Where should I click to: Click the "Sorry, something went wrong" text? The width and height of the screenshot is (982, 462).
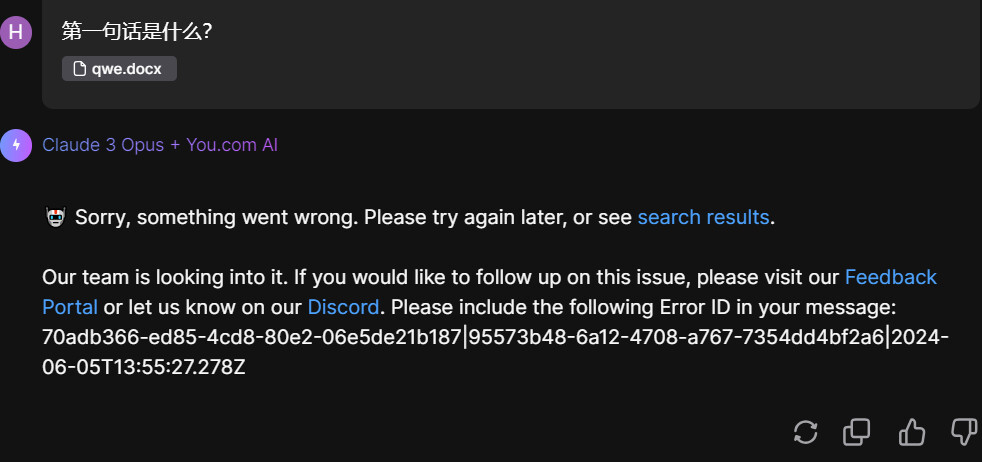tap(217, 217)
